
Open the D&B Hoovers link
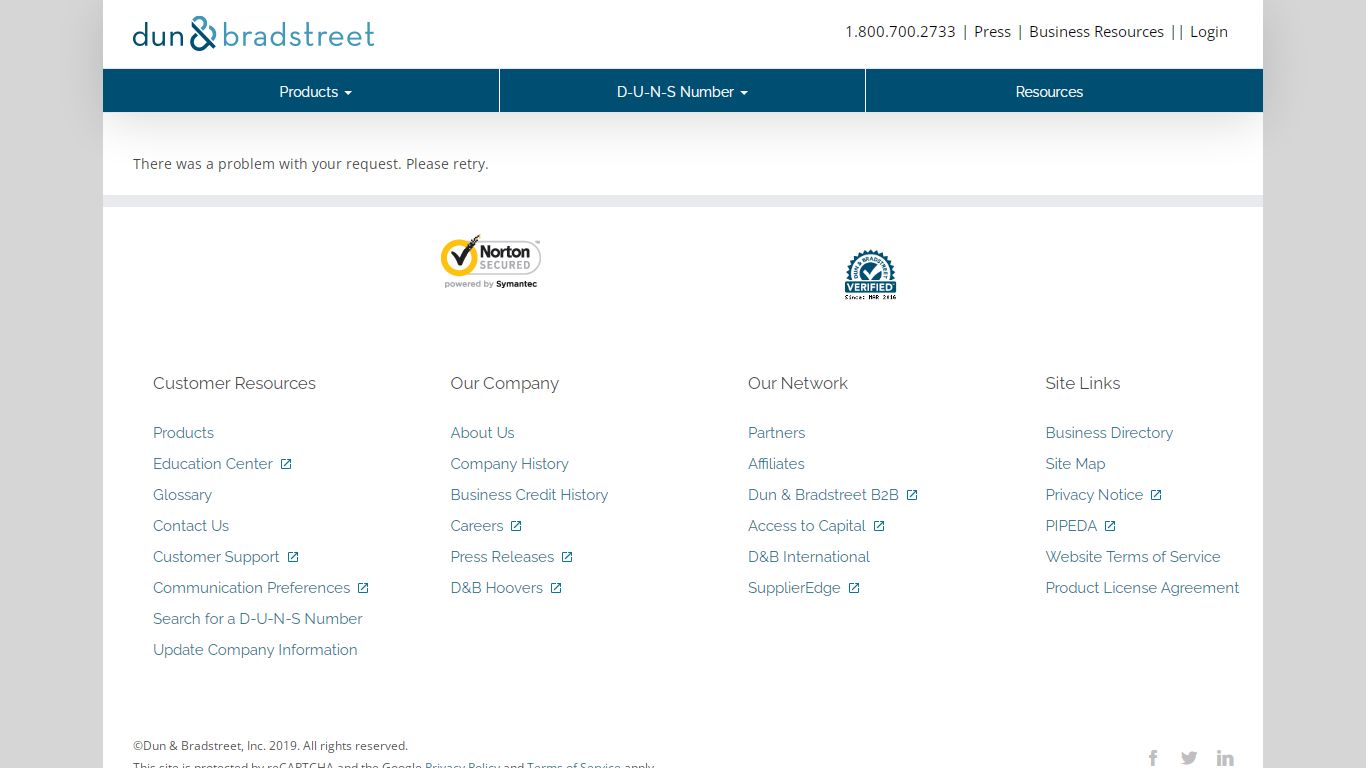[497, 588]
